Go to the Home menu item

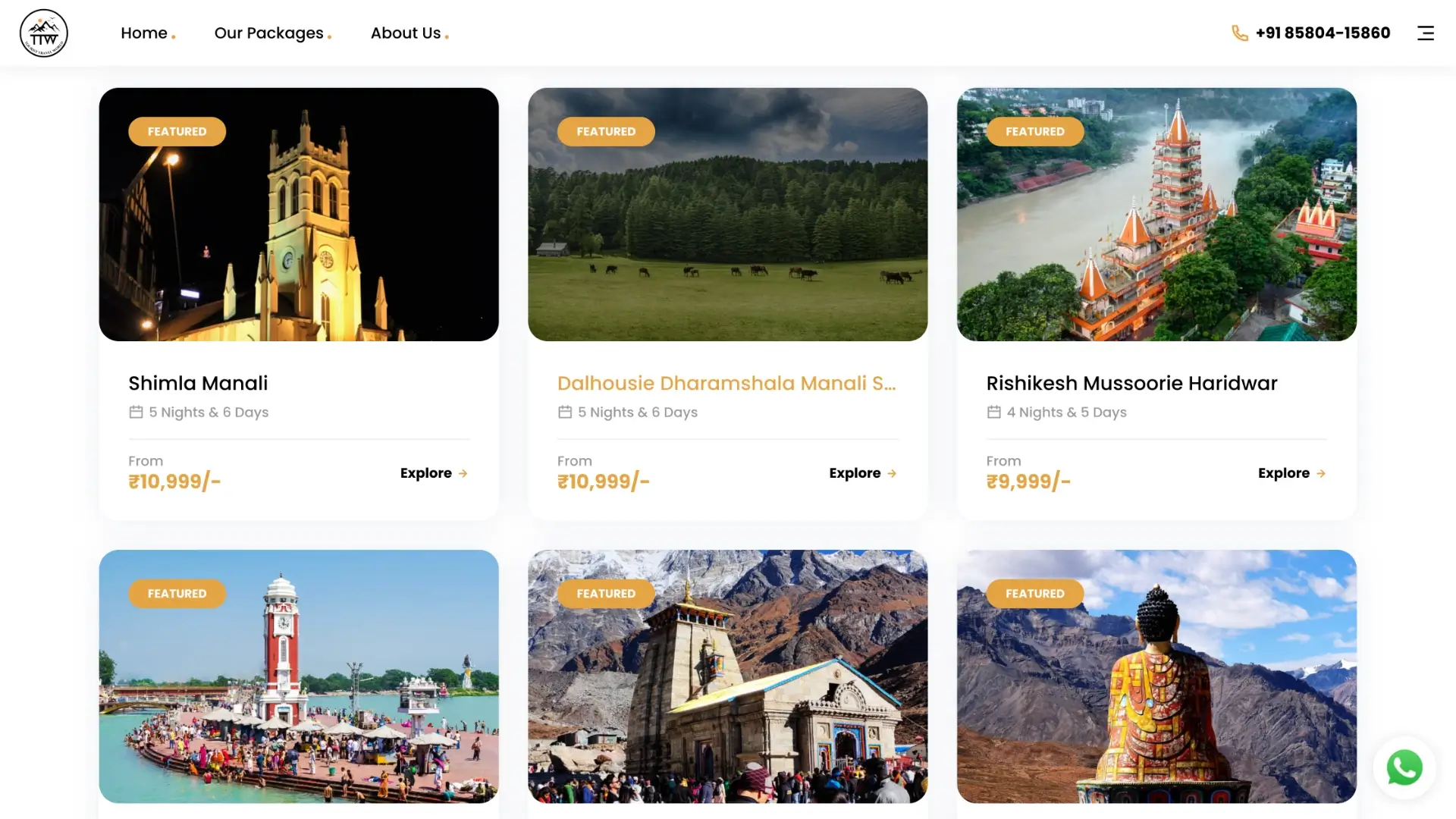point(144,33)
